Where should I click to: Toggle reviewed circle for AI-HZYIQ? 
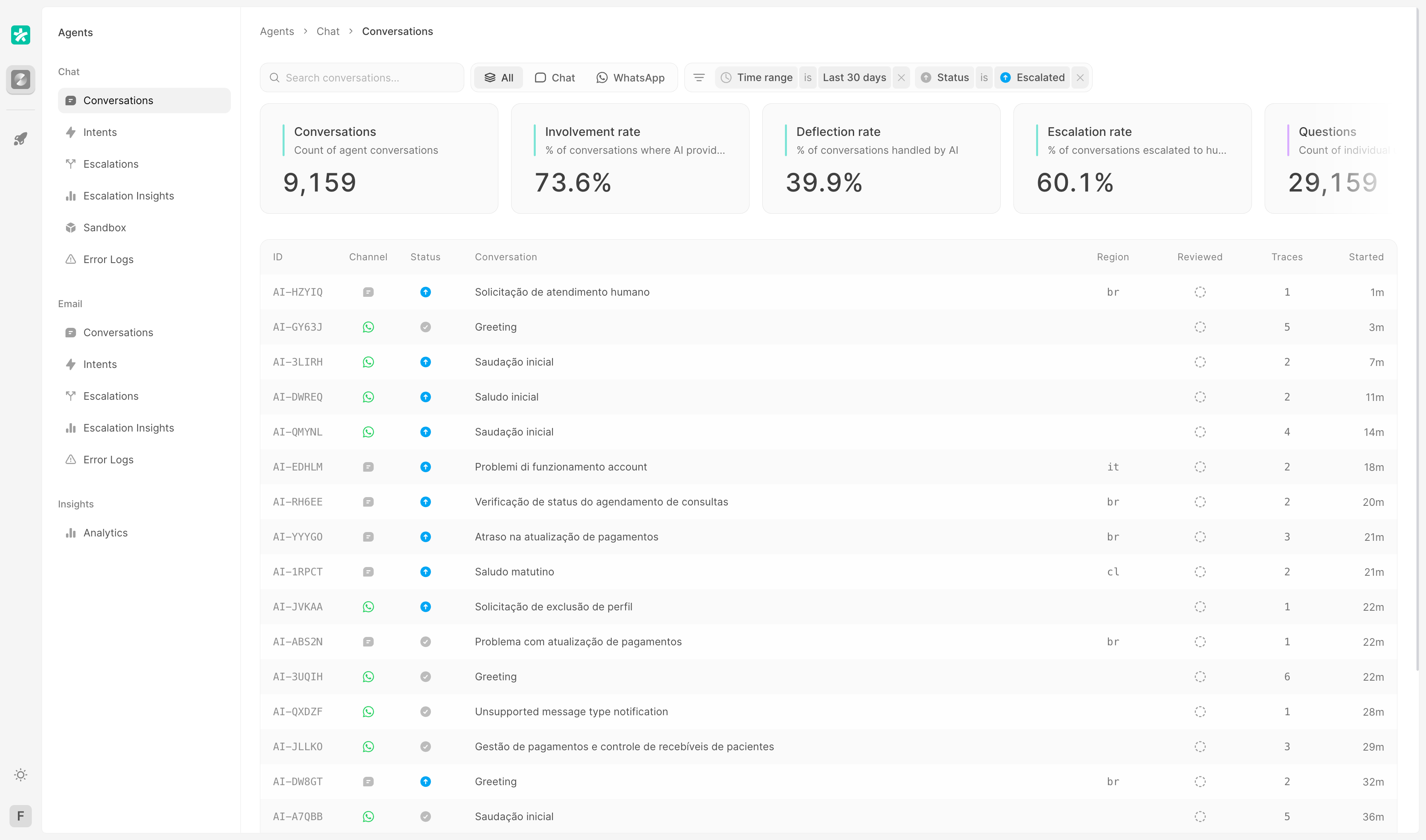1200,292
